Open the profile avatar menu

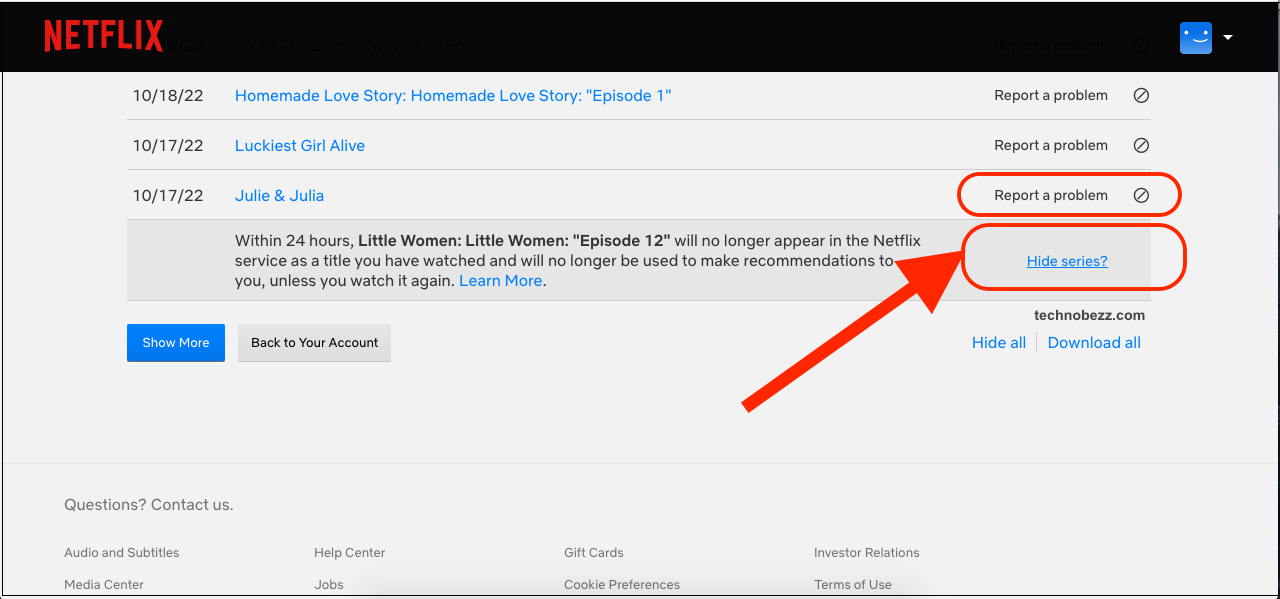point(1196,37)
